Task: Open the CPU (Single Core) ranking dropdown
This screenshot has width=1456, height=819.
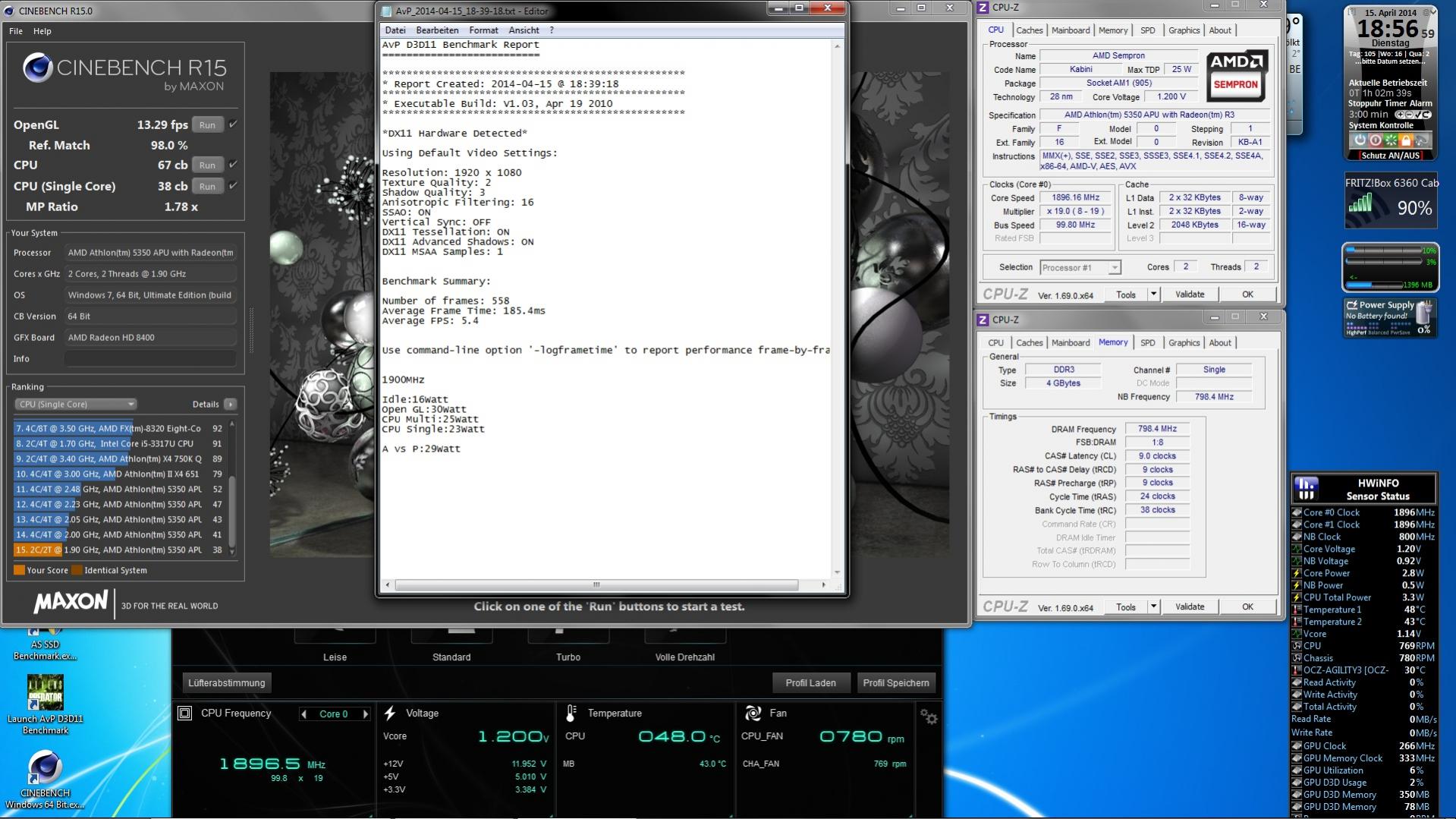Action: coord(75,405)
